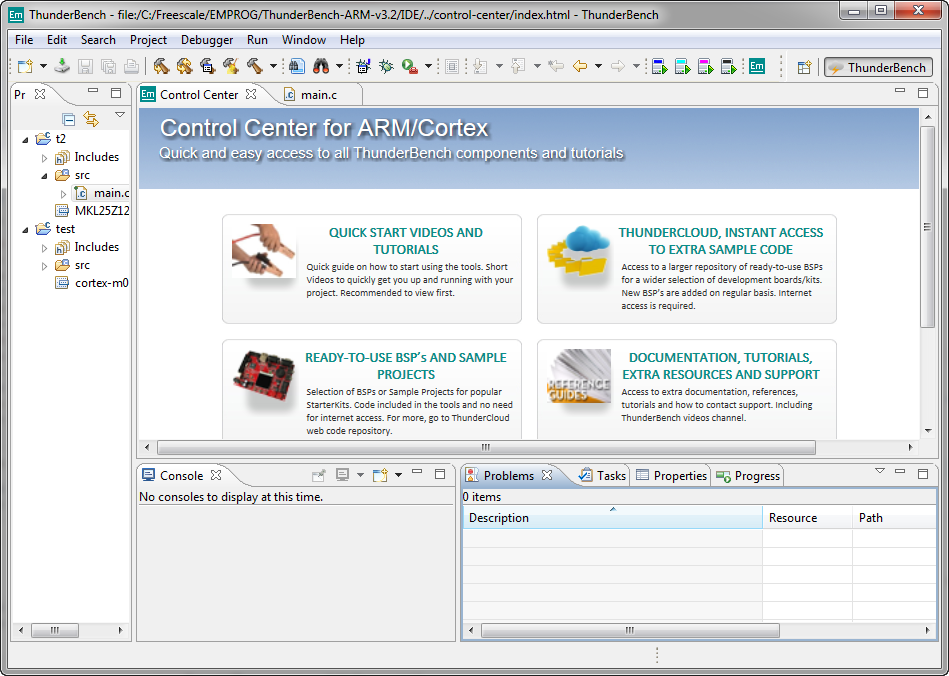Click the binoculars Search icon in toolbar
The image size is (949, 676).
click(322, 67)
